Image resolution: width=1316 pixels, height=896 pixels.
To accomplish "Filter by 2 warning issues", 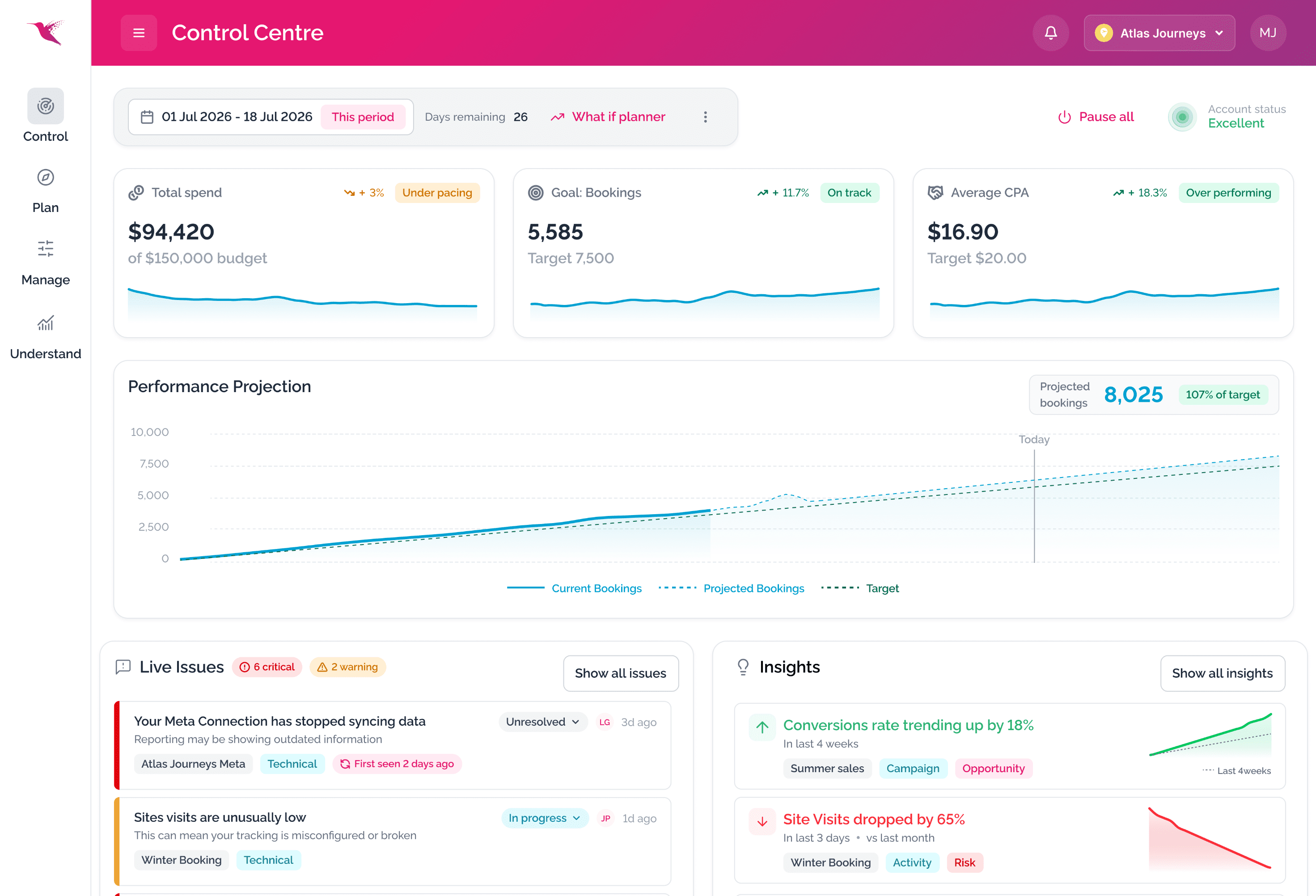I will point(348,667).
